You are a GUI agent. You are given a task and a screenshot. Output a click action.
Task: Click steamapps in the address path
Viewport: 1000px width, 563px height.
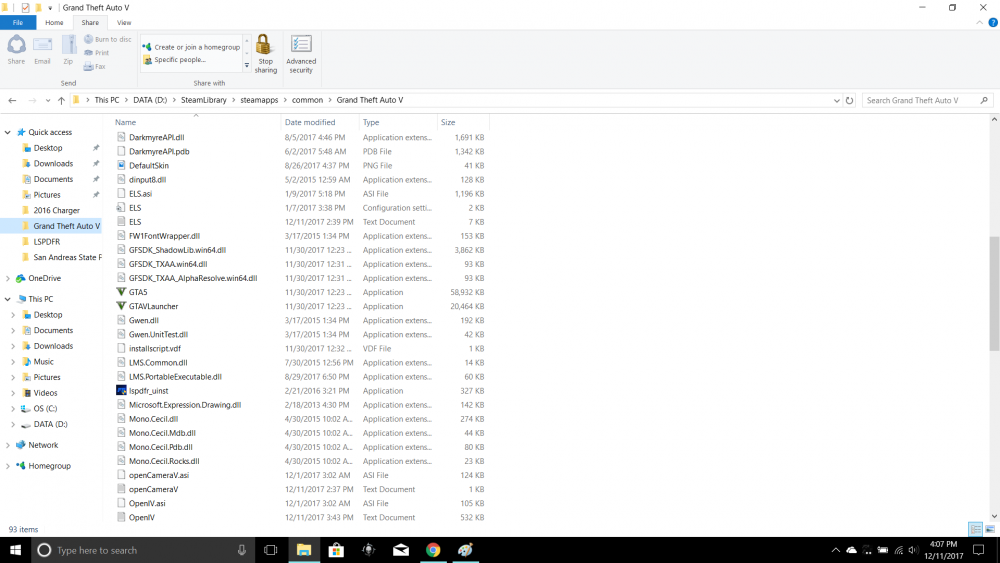click(259, 100)
